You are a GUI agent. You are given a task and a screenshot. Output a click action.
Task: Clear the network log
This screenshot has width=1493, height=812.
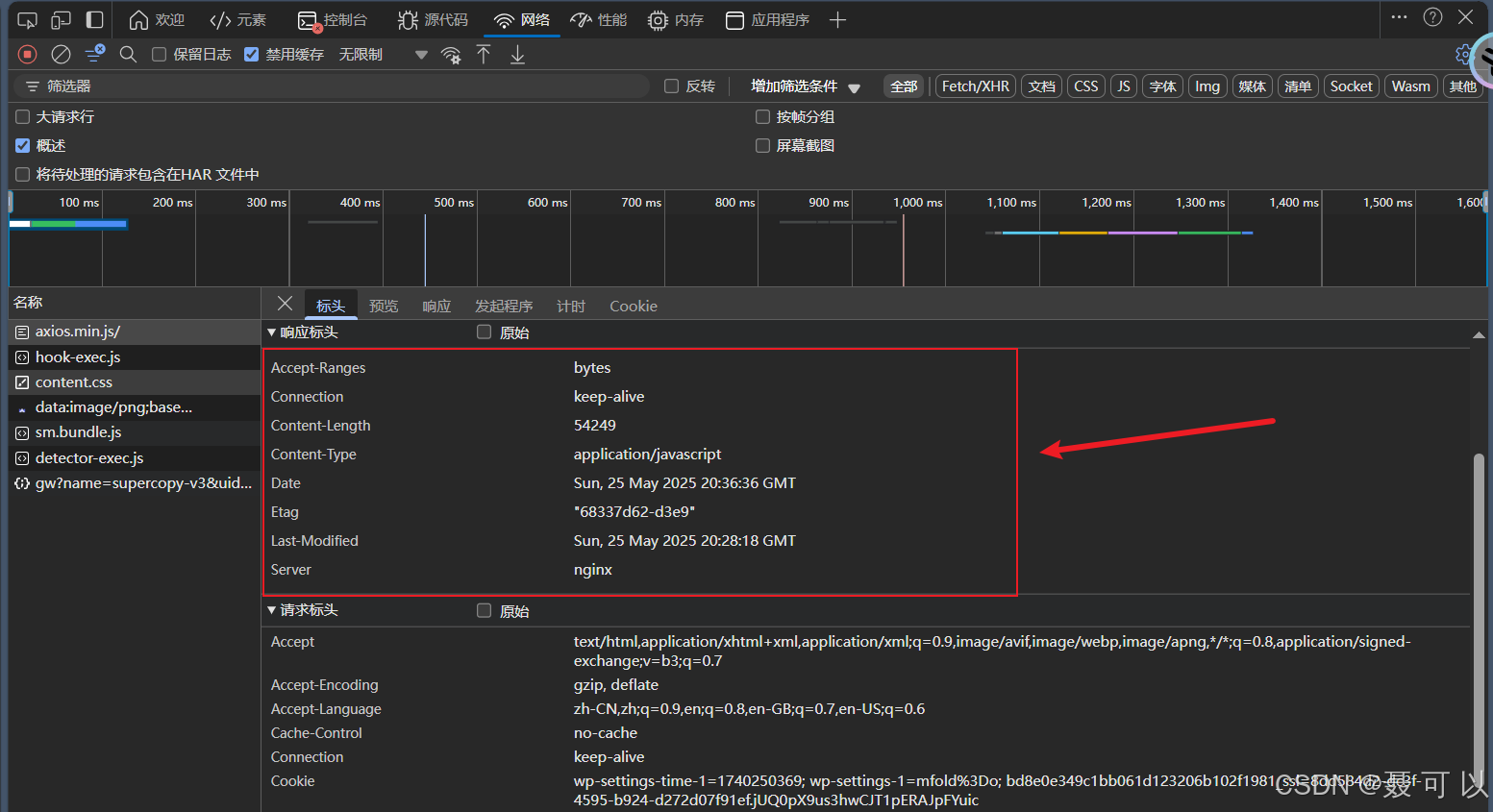(x=61, y=55)
